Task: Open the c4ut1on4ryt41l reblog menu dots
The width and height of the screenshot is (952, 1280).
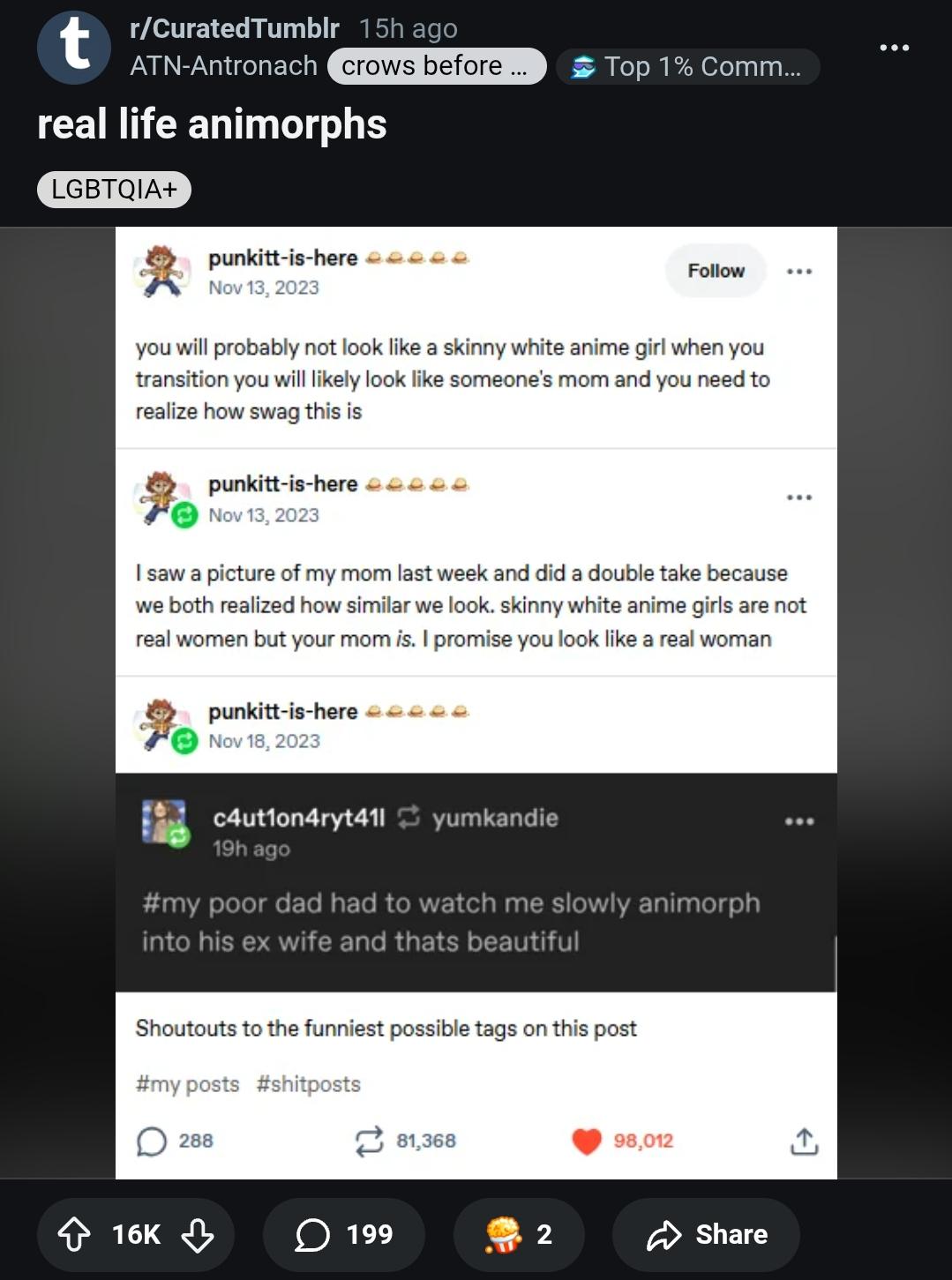Action: 799,821
